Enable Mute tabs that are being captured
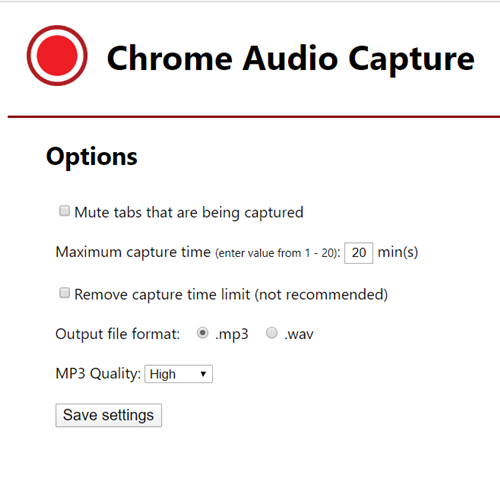Viewport: 500px width, 484px height. [x=64, y=211]
